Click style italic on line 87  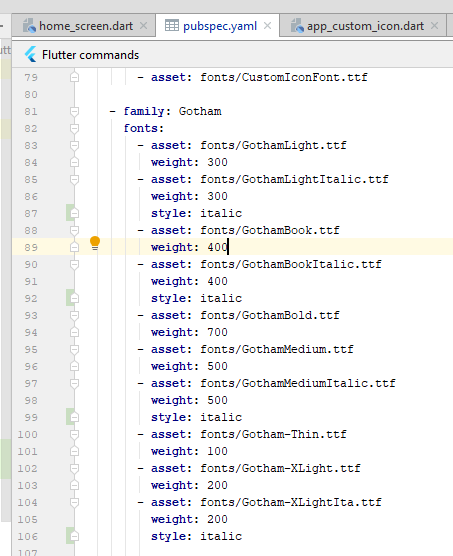coord(196,213)
